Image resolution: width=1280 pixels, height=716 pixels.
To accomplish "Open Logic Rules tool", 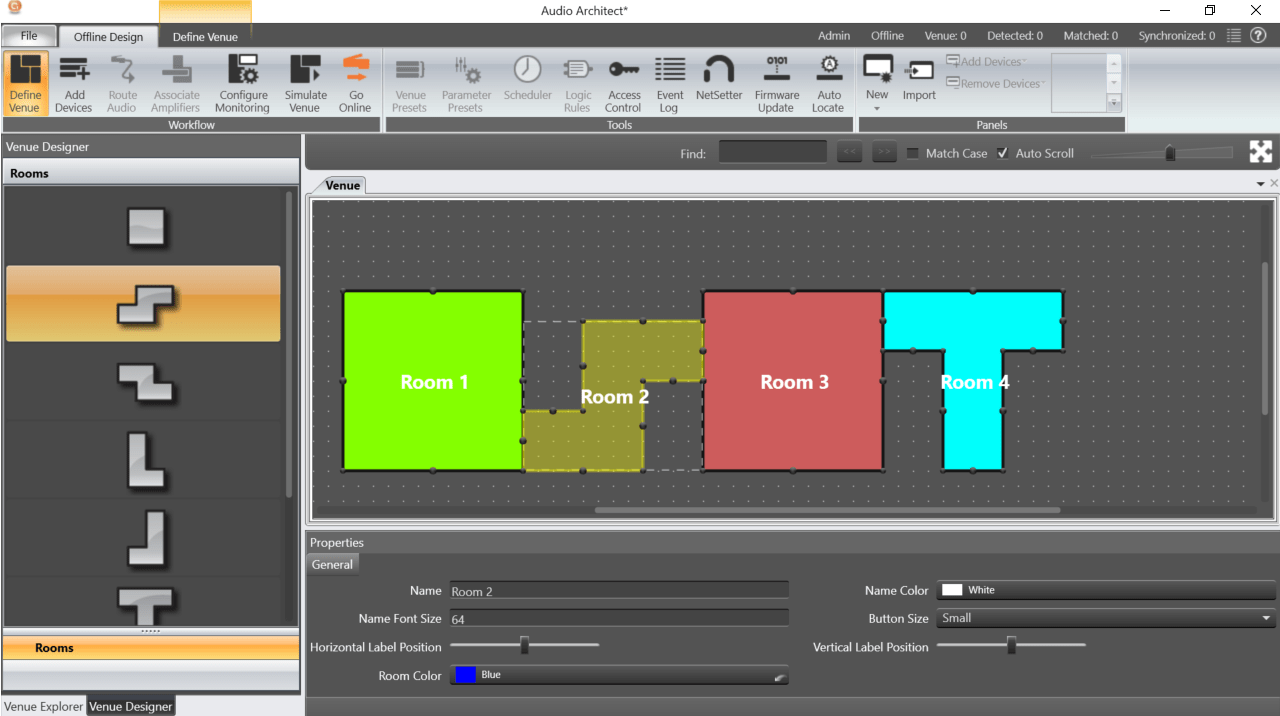I will point(577,83).
